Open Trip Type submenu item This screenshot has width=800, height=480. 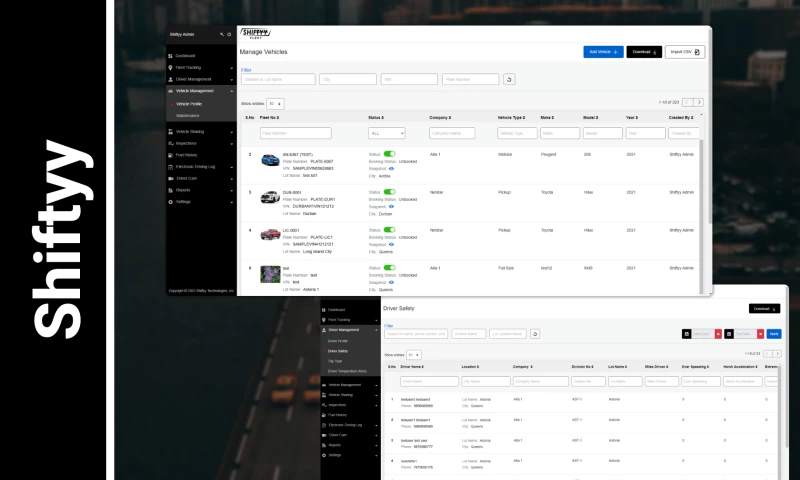pyautogui.click(x=335, y=361)
